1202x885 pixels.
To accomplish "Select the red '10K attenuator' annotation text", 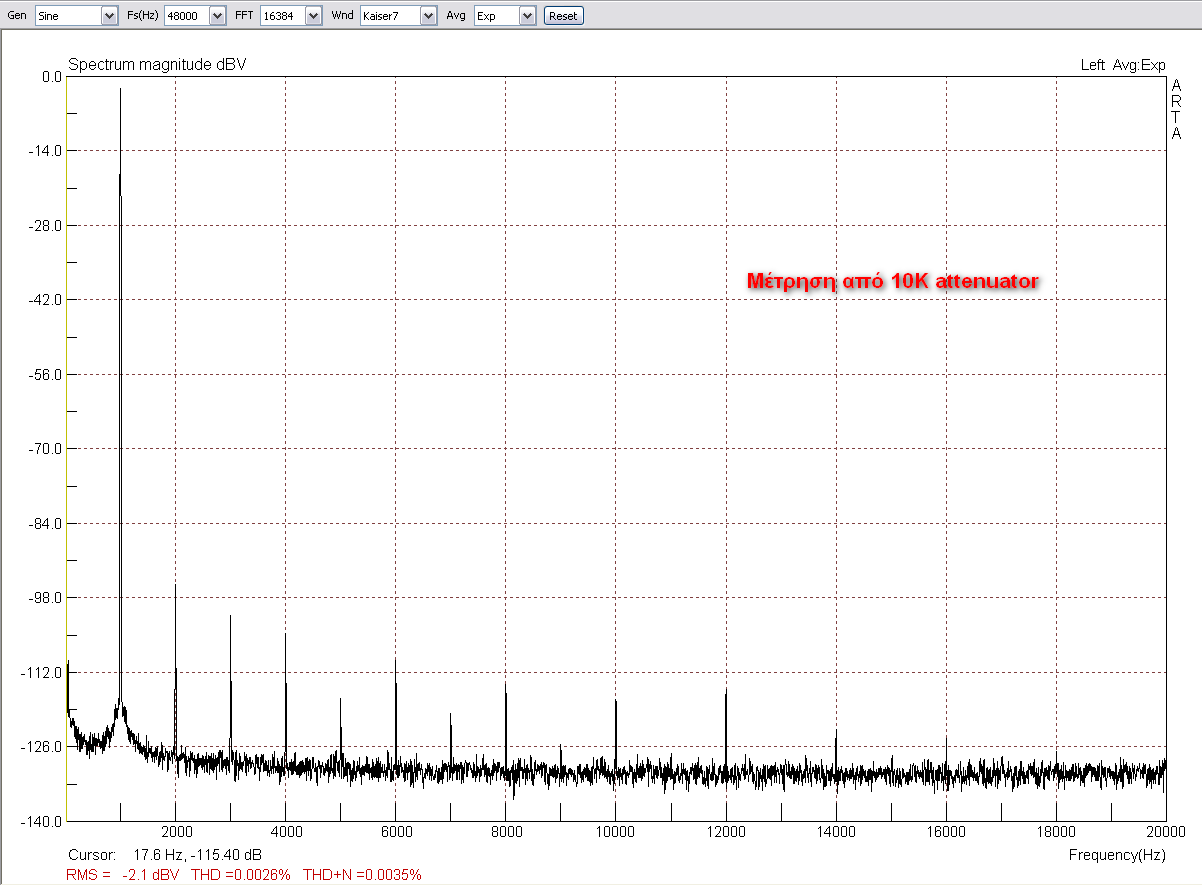I will pyautogui.click(x=893, y=282).
